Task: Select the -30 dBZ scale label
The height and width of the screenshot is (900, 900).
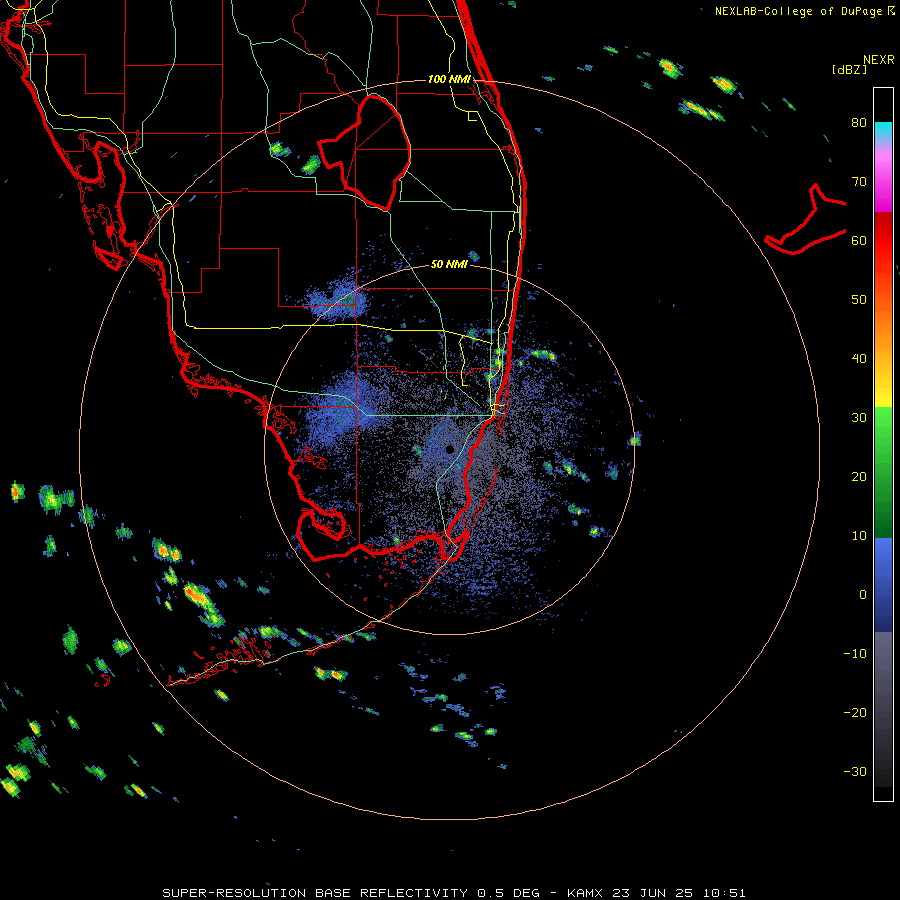Action: coord(855,772)
